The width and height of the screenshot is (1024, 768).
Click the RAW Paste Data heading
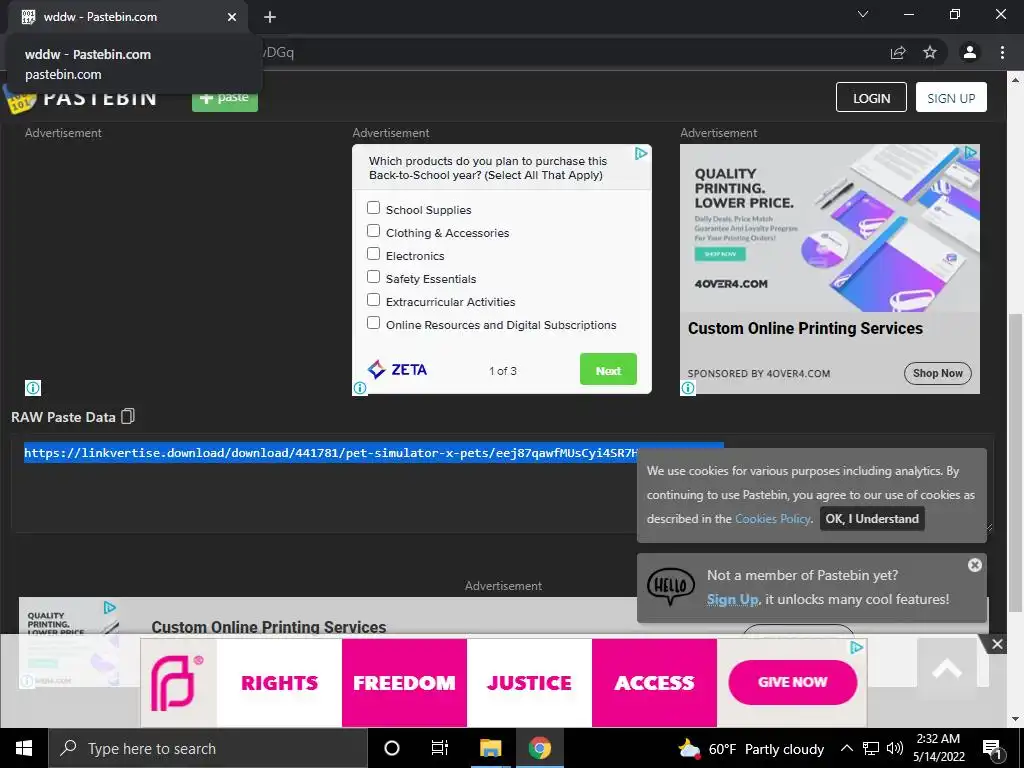[x=63, y=417]
